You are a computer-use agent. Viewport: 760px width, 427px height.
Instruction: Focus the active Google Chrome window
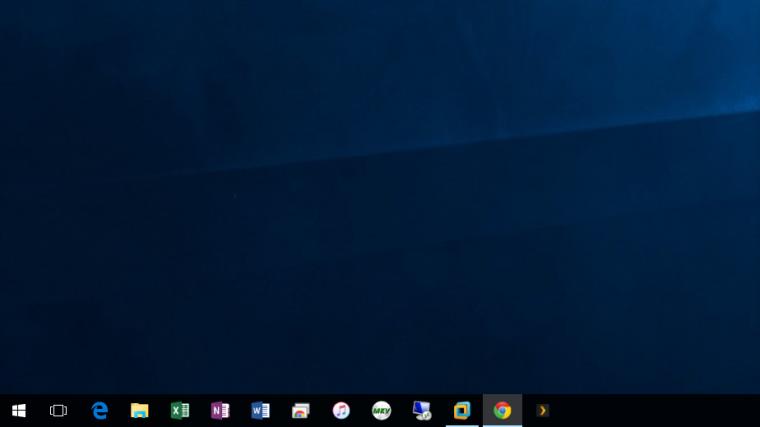pyautogui.click(x=502, y=411)
